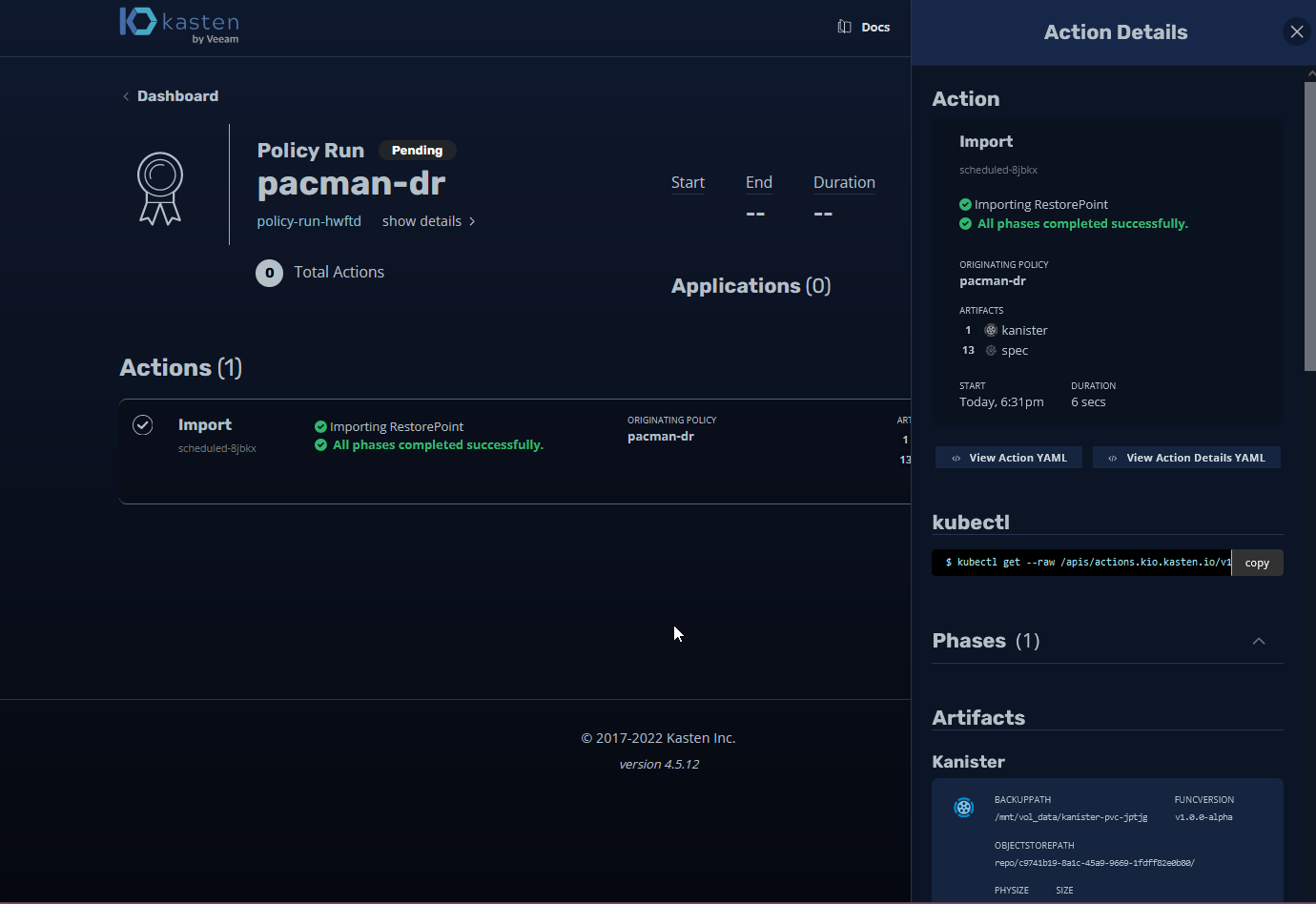Expand show details for policy run
This screenshot has width=1316, height=904.
(428, 221)
